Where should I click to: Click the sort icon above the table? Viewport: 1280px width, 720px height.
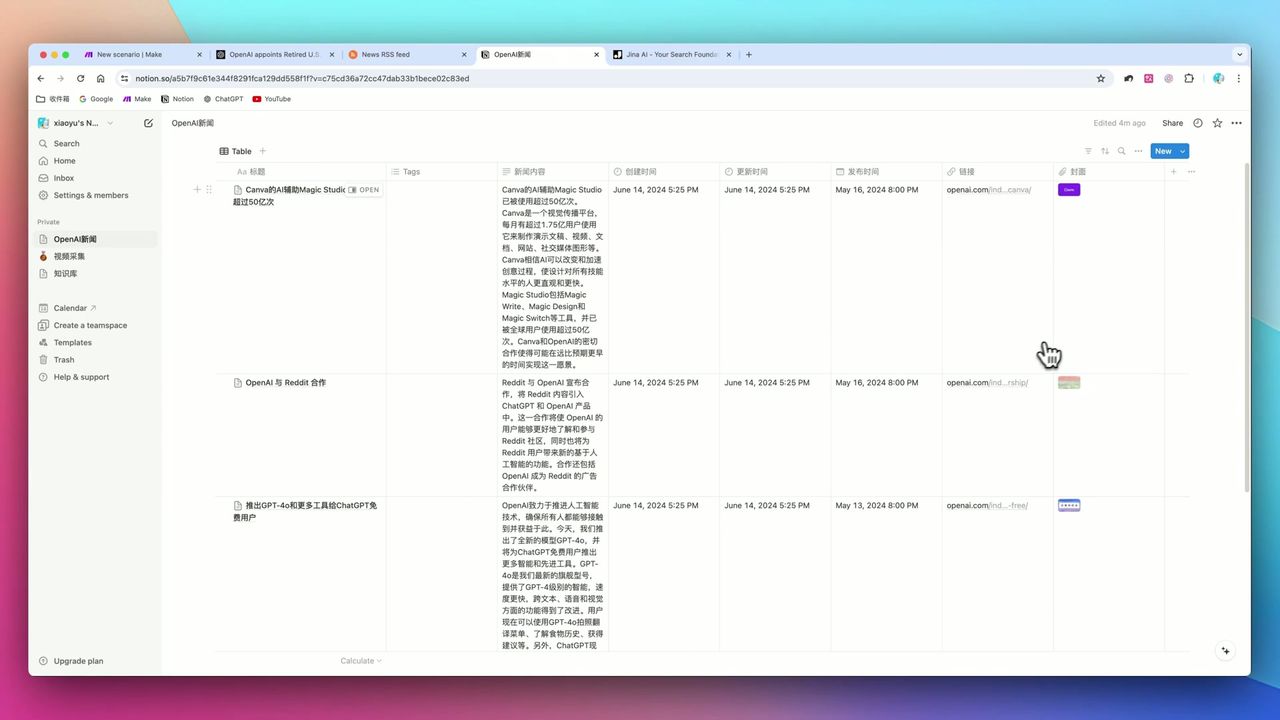[1103, 151]
